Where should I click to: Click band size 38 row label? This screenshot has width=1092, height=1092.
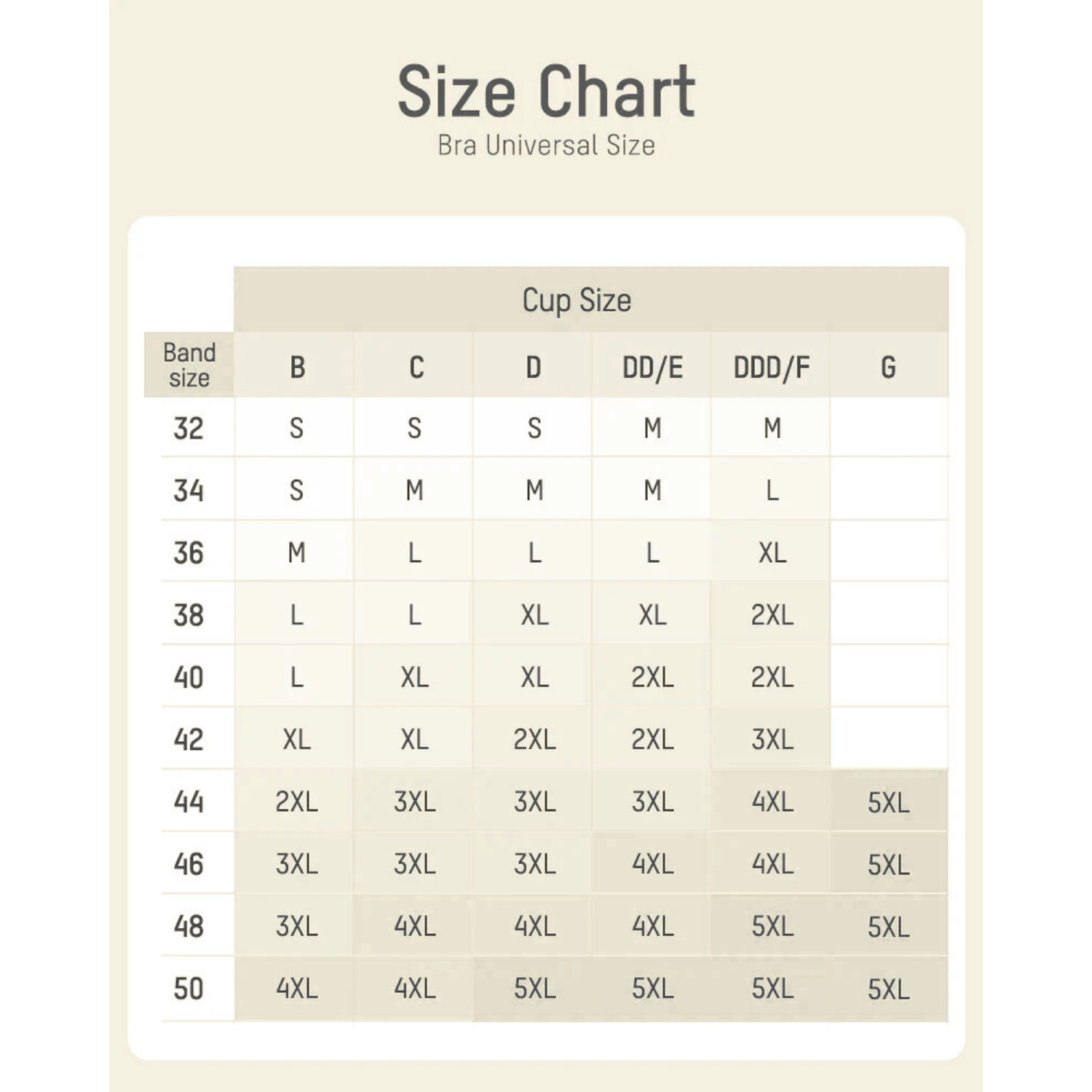coord(189,615)
